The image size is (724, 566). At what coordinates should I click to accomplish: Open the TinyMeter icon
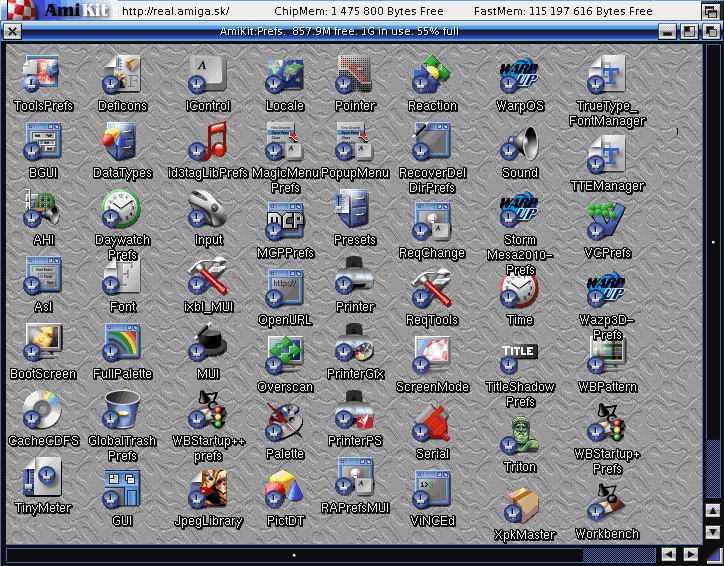(42, 476)
